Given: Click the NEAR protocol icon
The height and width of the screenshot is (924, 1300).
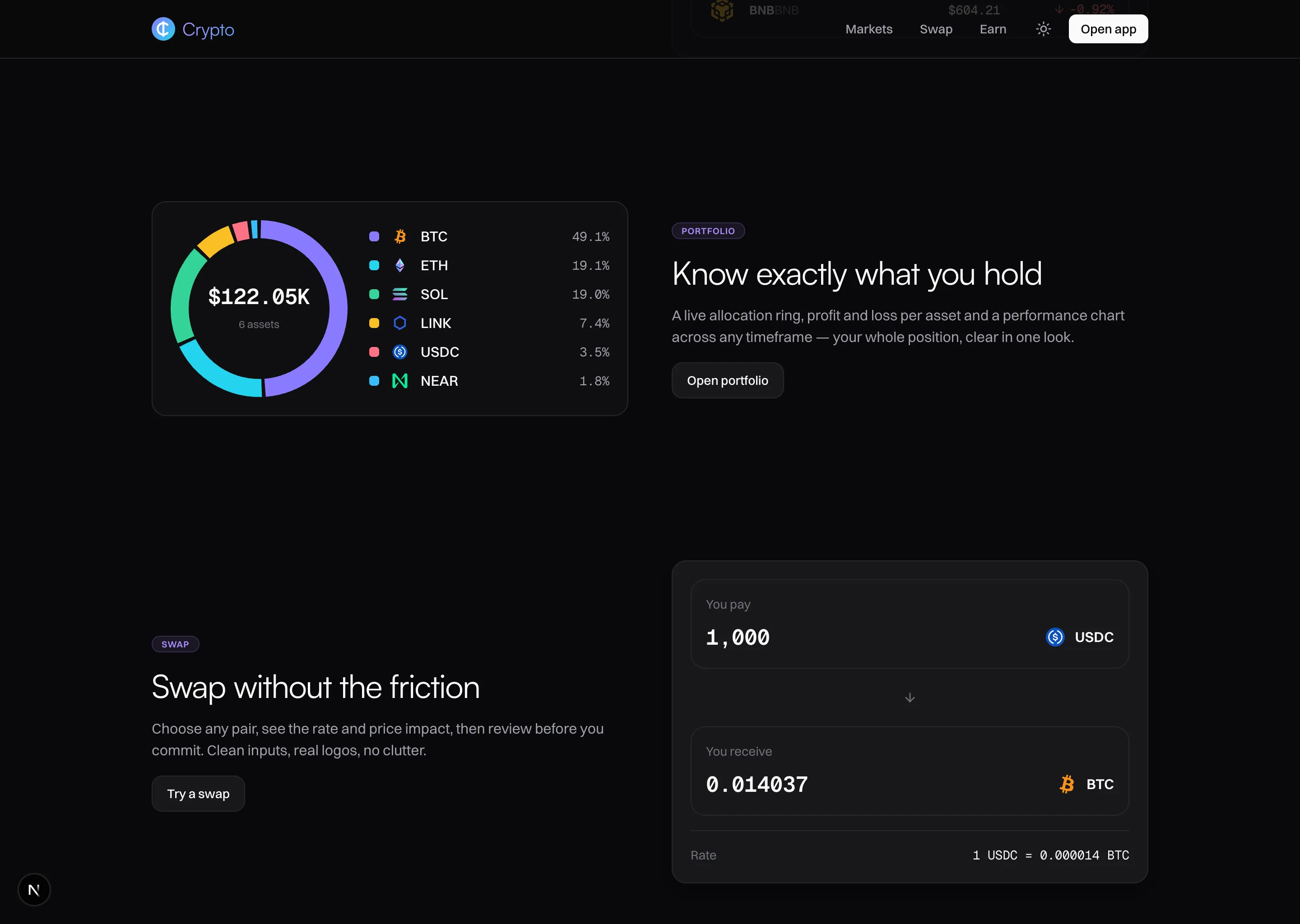Looking at the screenshot, I should click(400, 381).
